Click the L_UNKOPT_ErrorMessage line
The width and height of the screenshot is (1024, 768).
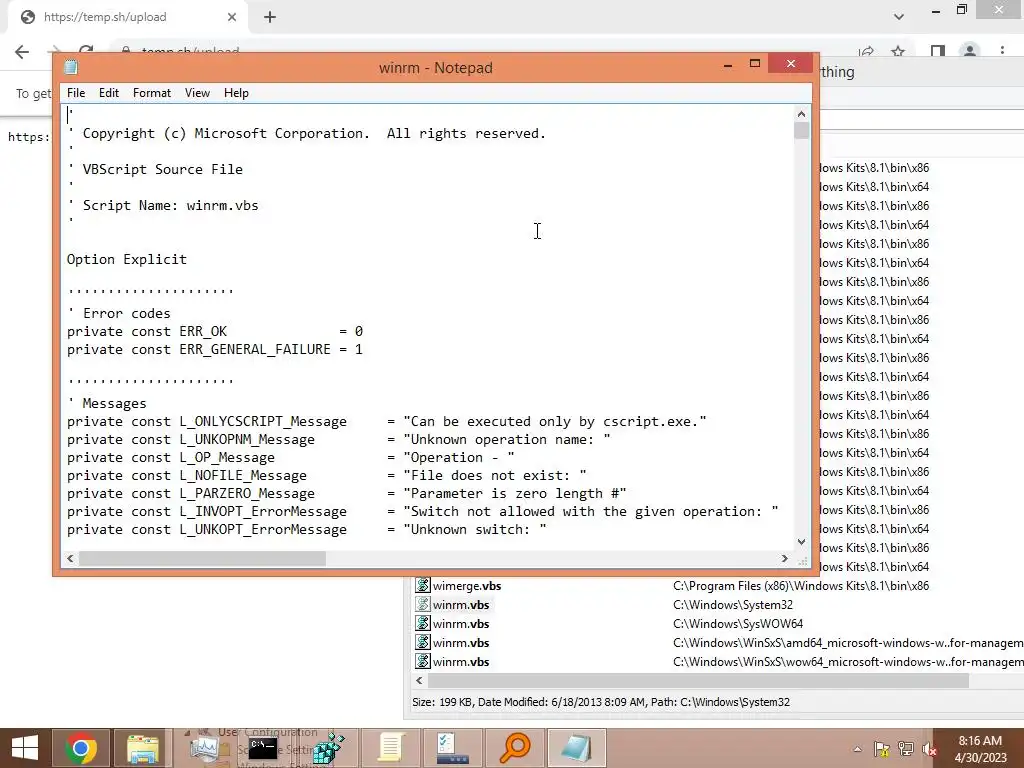tap(306, 530)
